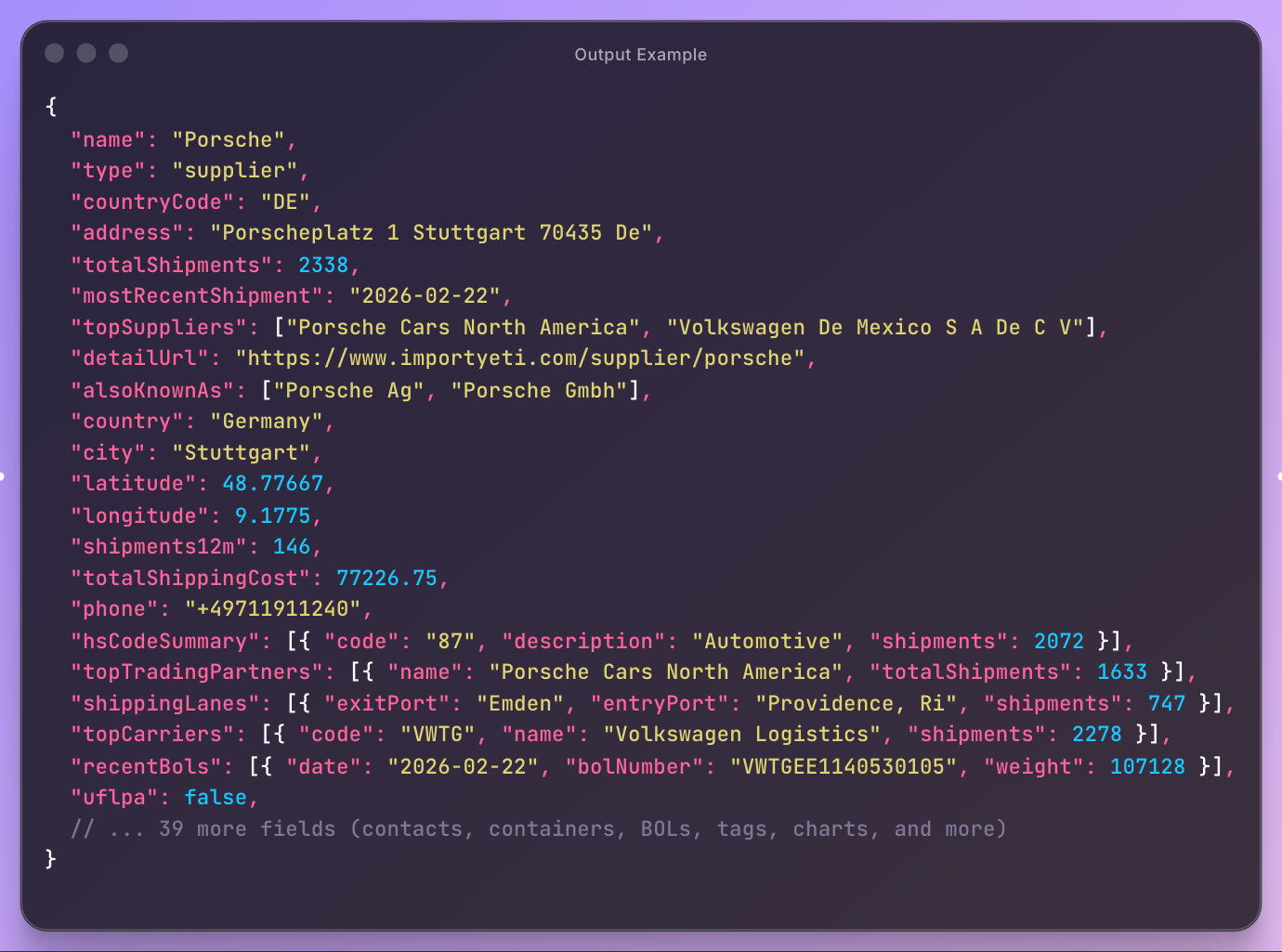Select the "name" key text
1282x952 pixels.
[x=108, y=140]
